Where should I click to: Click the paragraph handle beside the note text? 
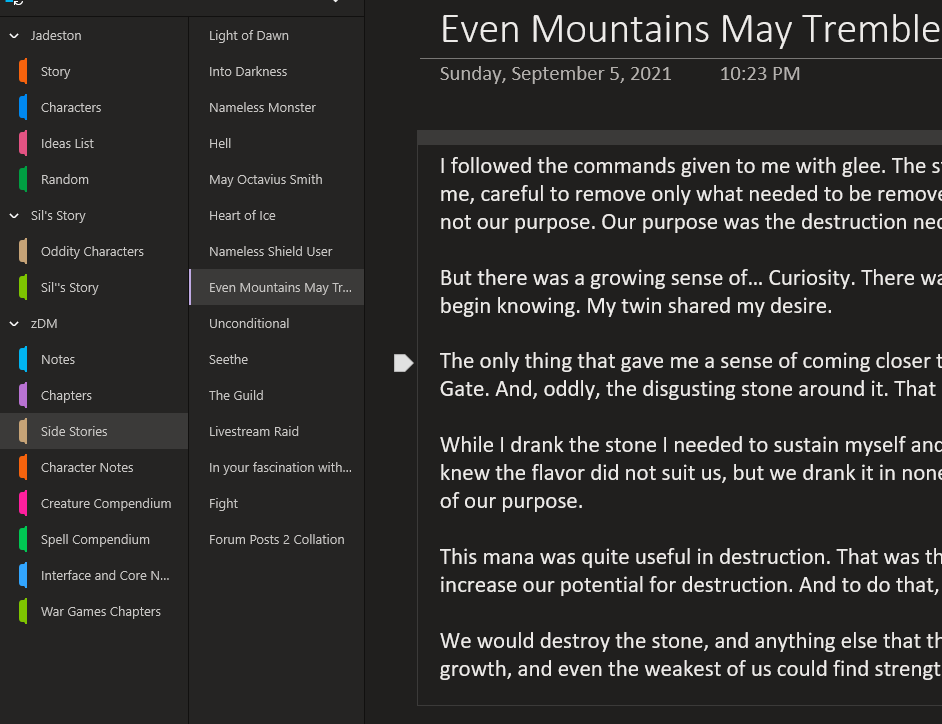click(x=403, y=363)
